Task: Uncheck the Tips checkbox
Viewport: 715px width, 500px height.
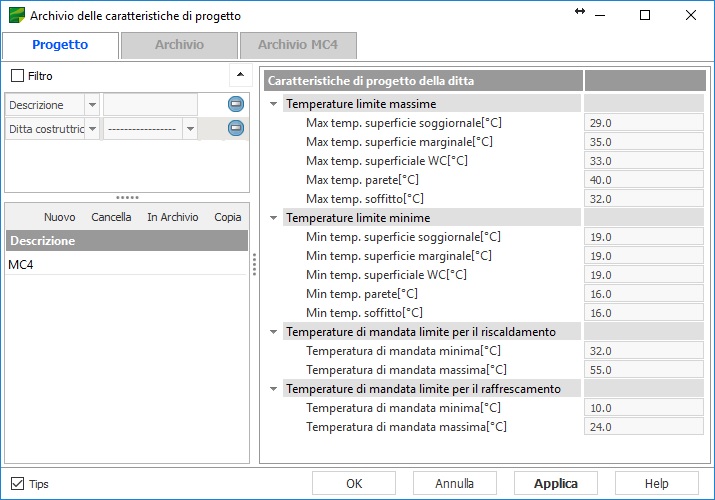Action: click(x=17, y=484)
